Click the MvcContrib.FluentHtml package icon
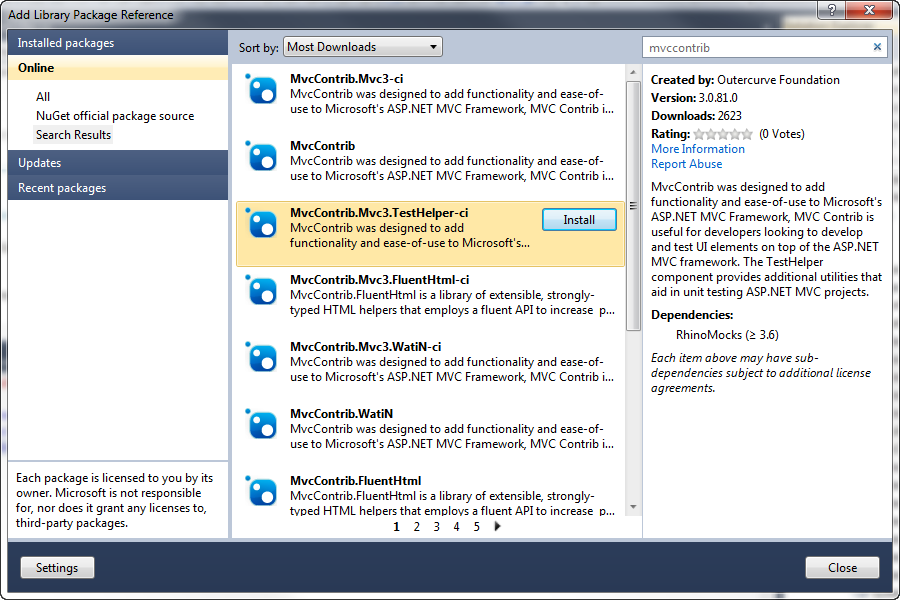The width and height of the screenshot is (900, 600). pyautogui.click(x=262, y=492)
